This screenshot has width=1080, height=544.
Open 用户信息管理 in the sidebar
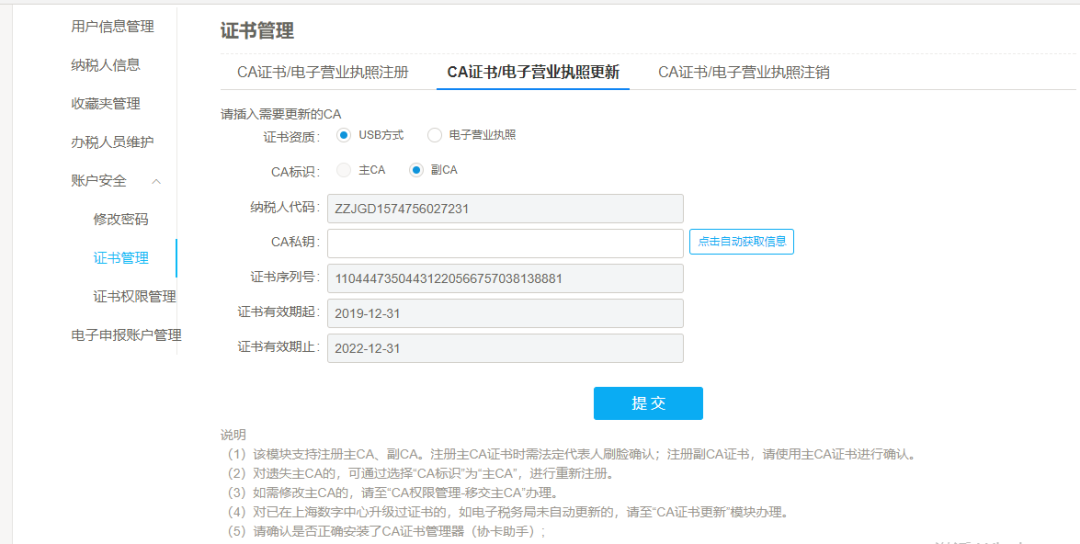point(112,27)
